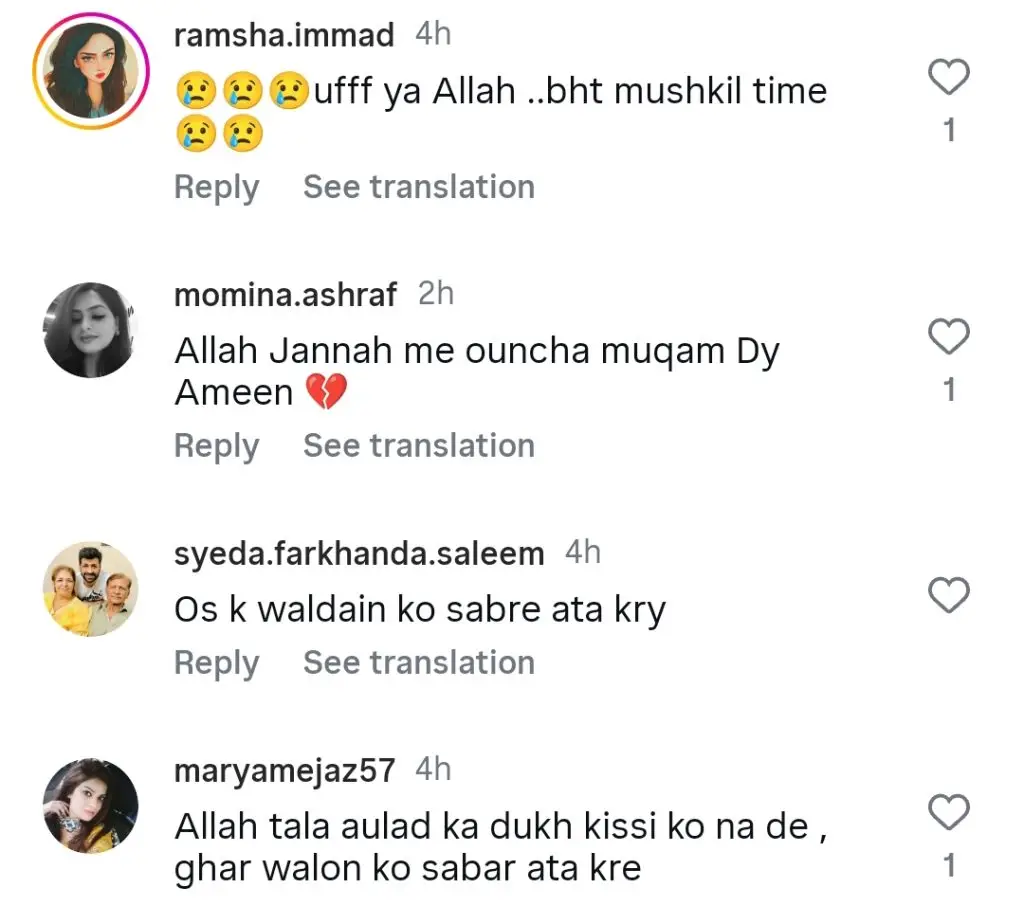Image resolution: width=1024 pixels, height=906 pixels.
Task: Tap heart on syeda.farkhanda.saleem's comment
Action: [949, 596]
